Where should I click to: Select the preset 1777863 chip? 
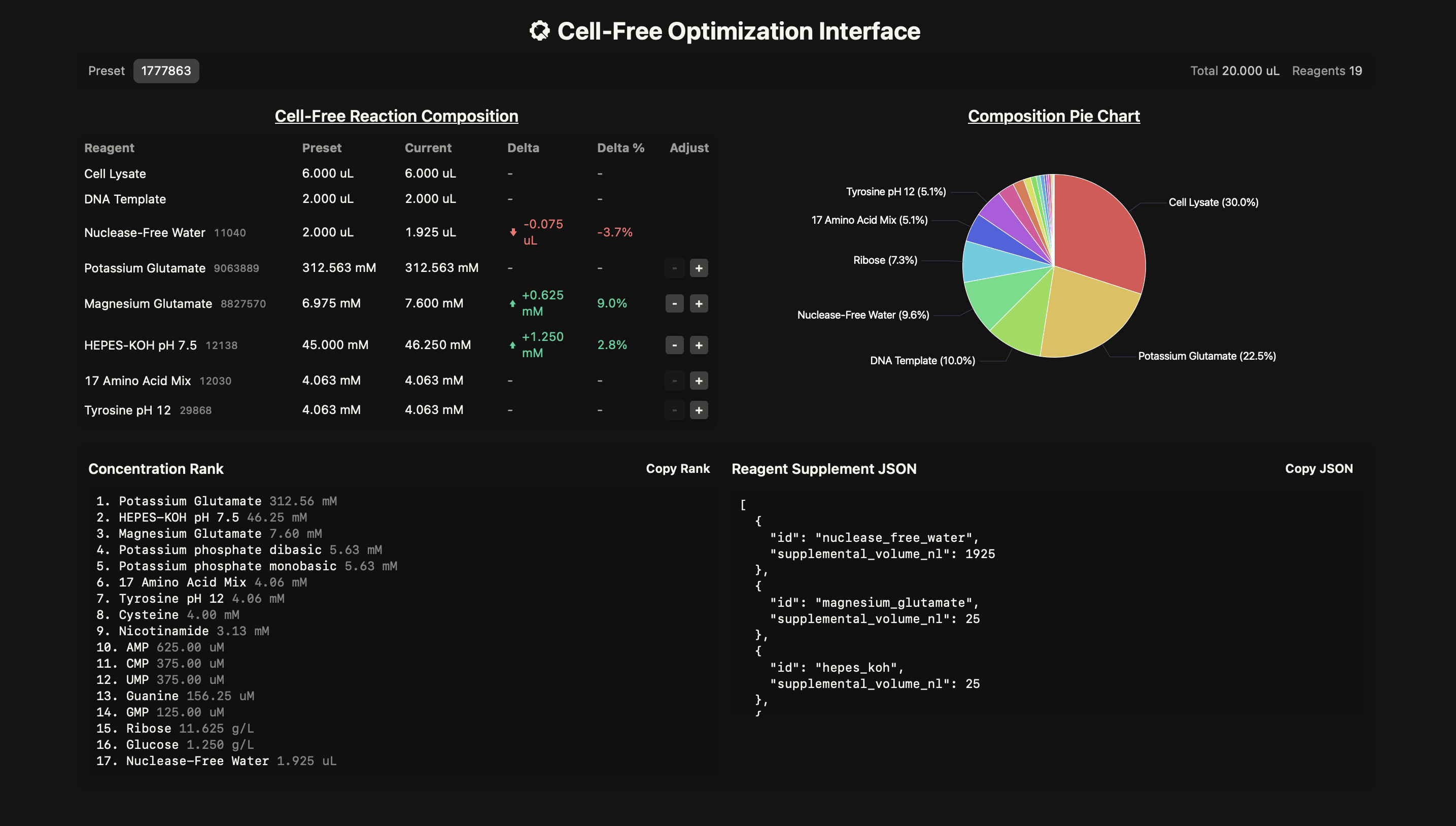coord(166,71)
